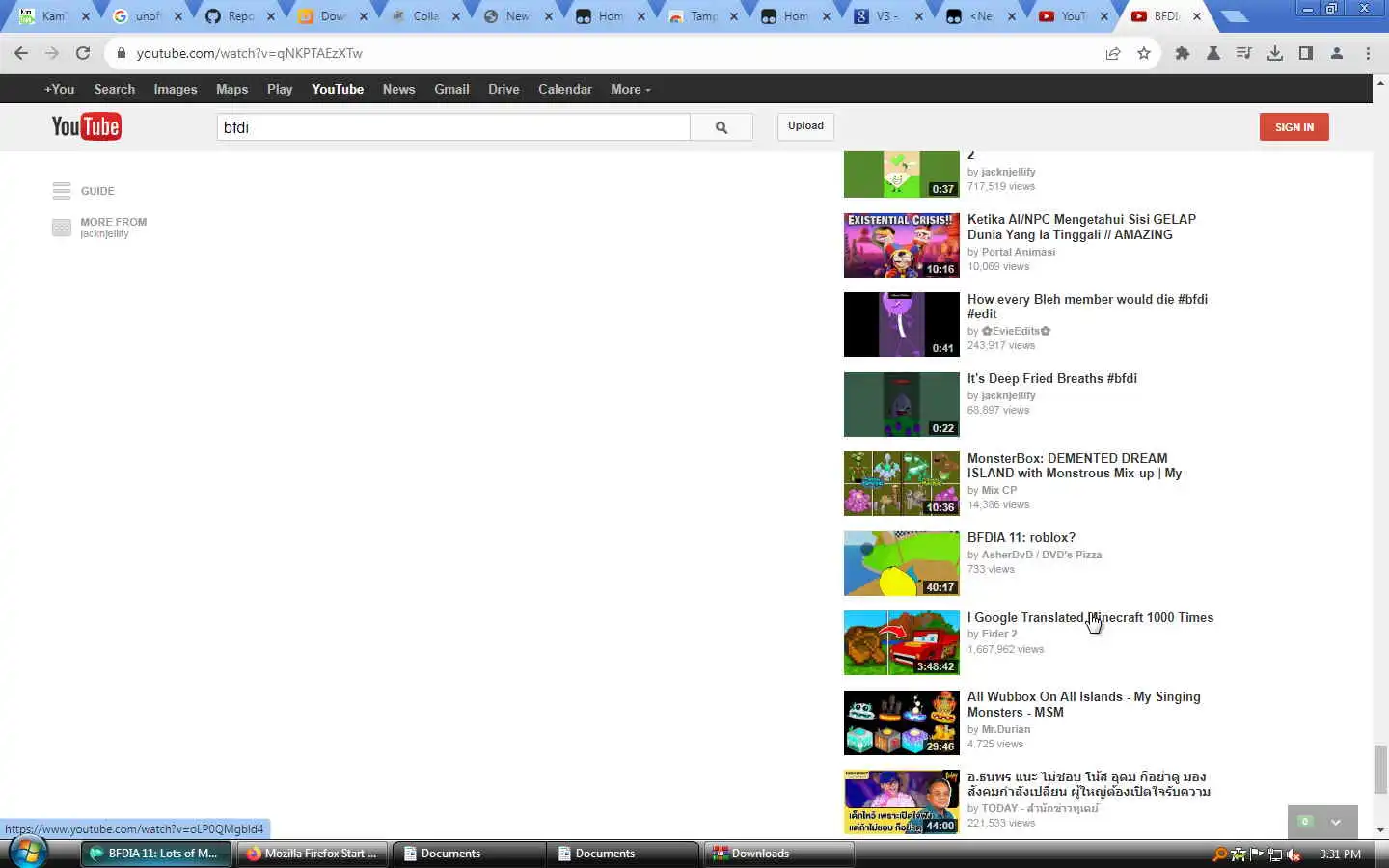Viewport: 1389px width, 868px height.
Task: Click the Ketika AI/NPC Mengetahui video title
Action: pyautogui.click(x=1081, y=227)
